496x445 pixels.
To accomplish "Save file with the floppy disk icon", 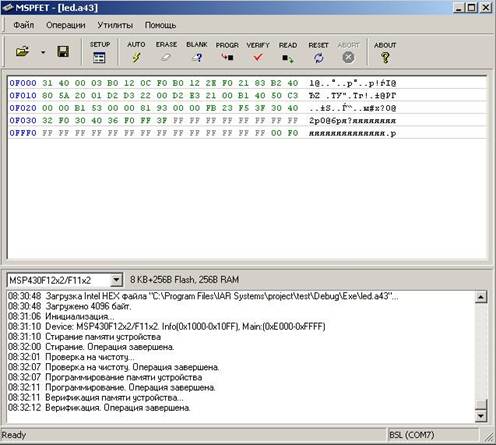I will (x=63, y=52).
